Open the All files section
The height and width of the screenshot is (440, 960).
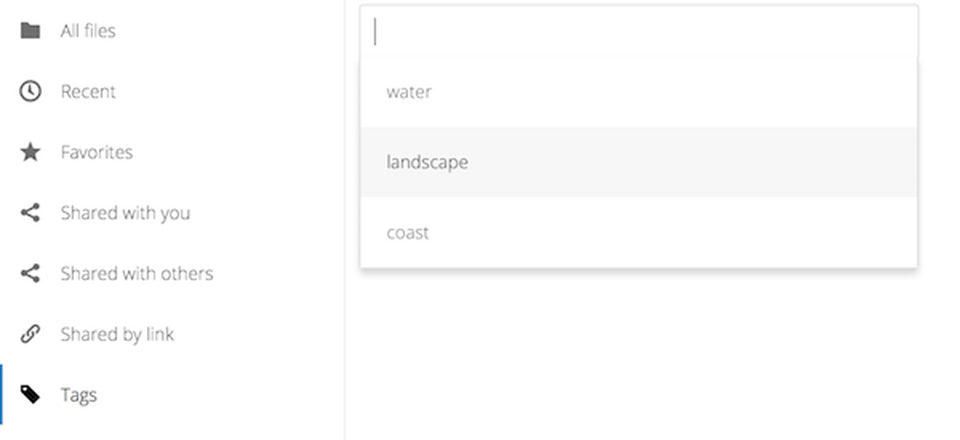88,31
